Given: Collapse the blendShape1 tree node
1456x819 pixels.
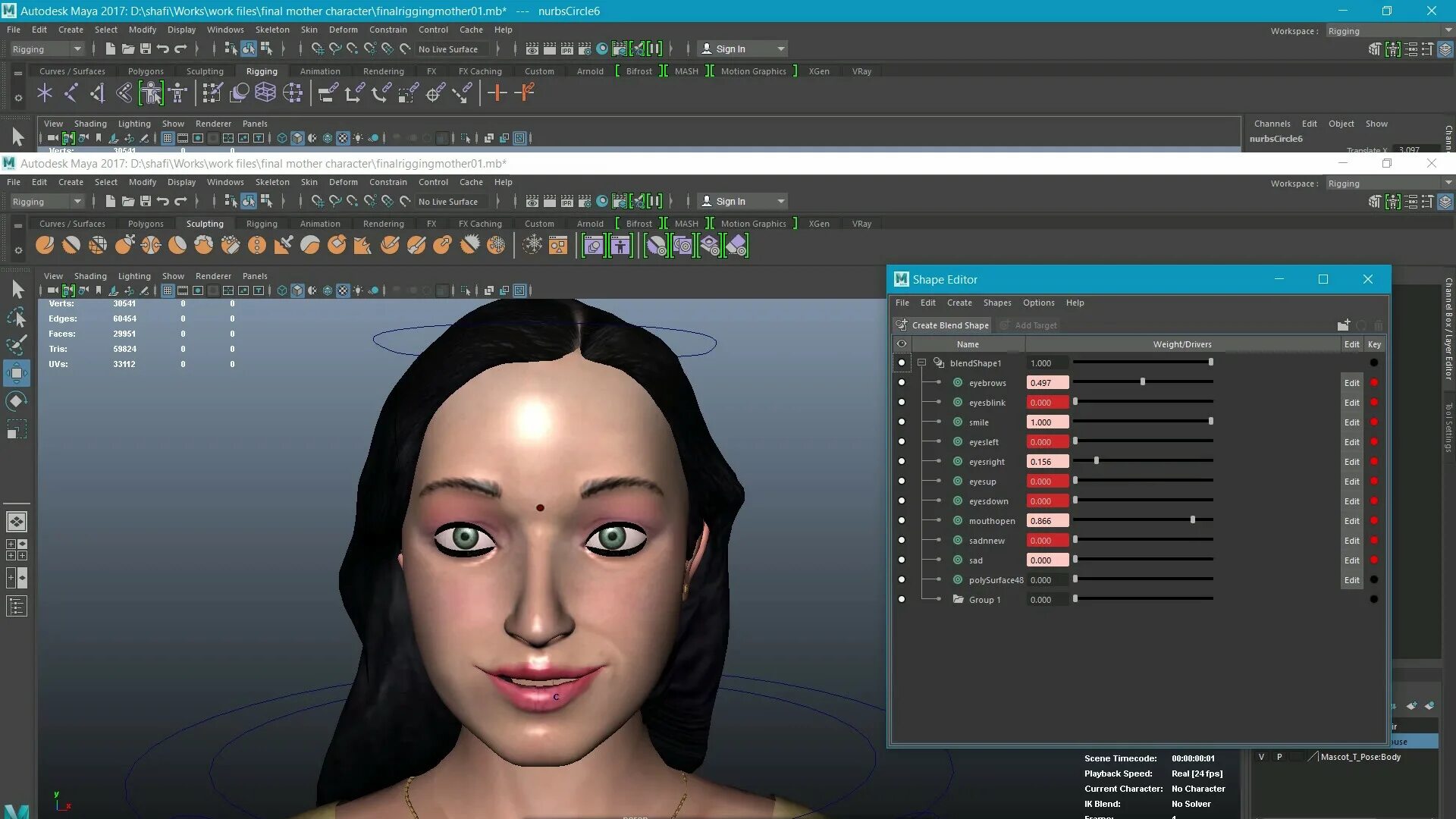Looking at the screenshot, I should click(921, 363).
